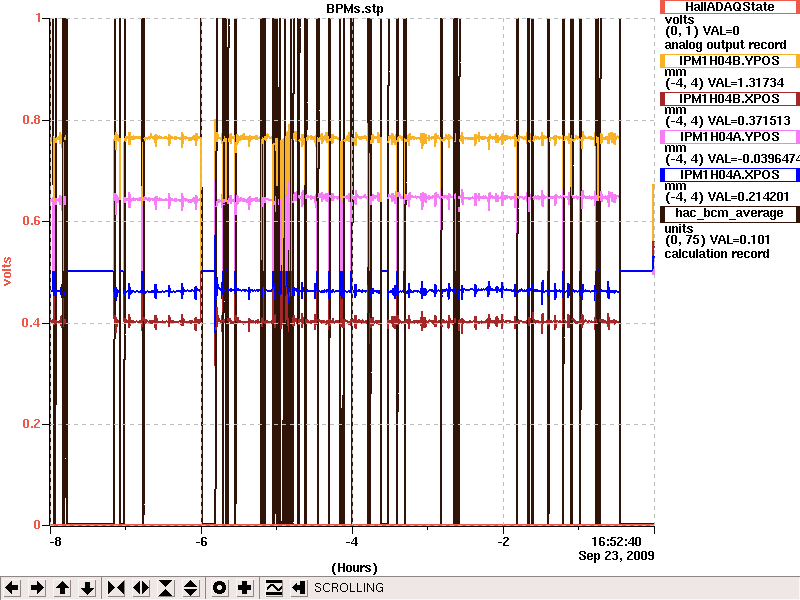The width and height of the screenshot is (800, 600).
Task: Pan the graph down with the down-arrow button
Action: [88, 588]
